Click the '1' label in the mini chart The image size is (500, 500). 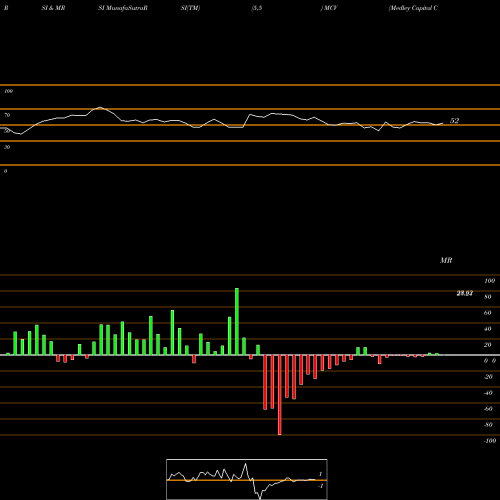click(x=320, y=474)
